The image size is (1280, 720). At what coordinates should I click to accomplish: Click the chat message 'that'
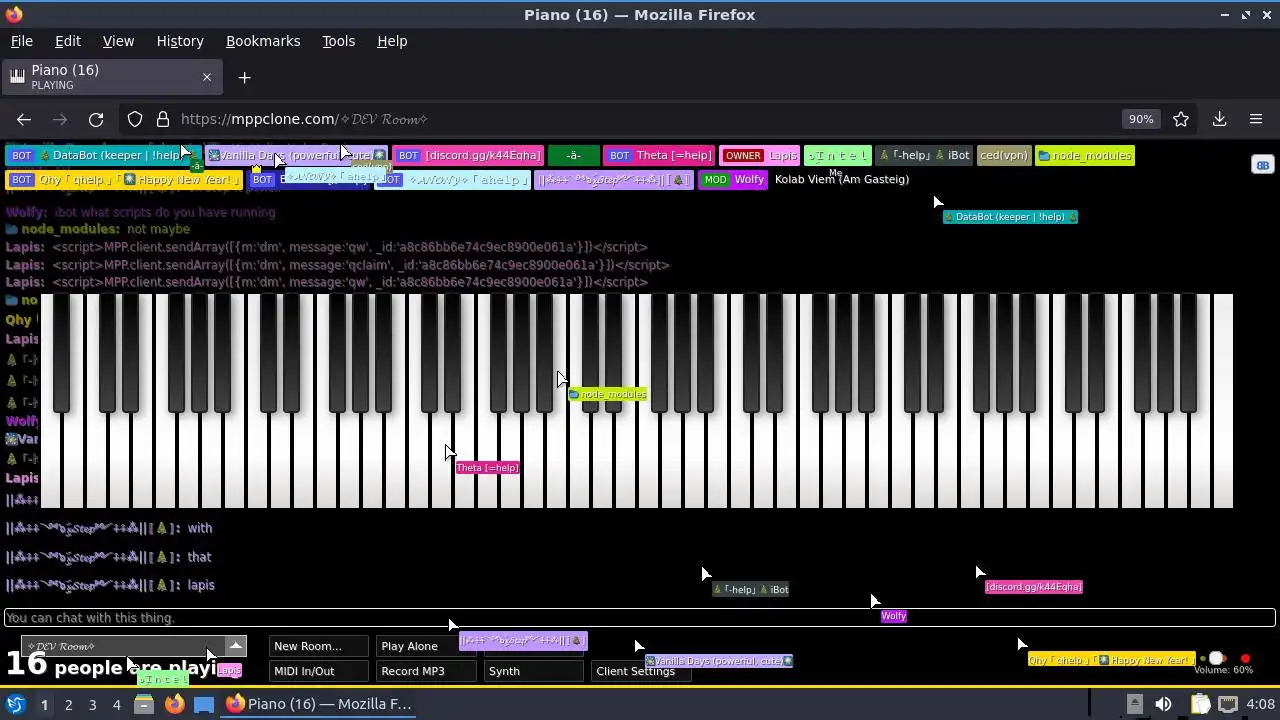coord(199,557)
